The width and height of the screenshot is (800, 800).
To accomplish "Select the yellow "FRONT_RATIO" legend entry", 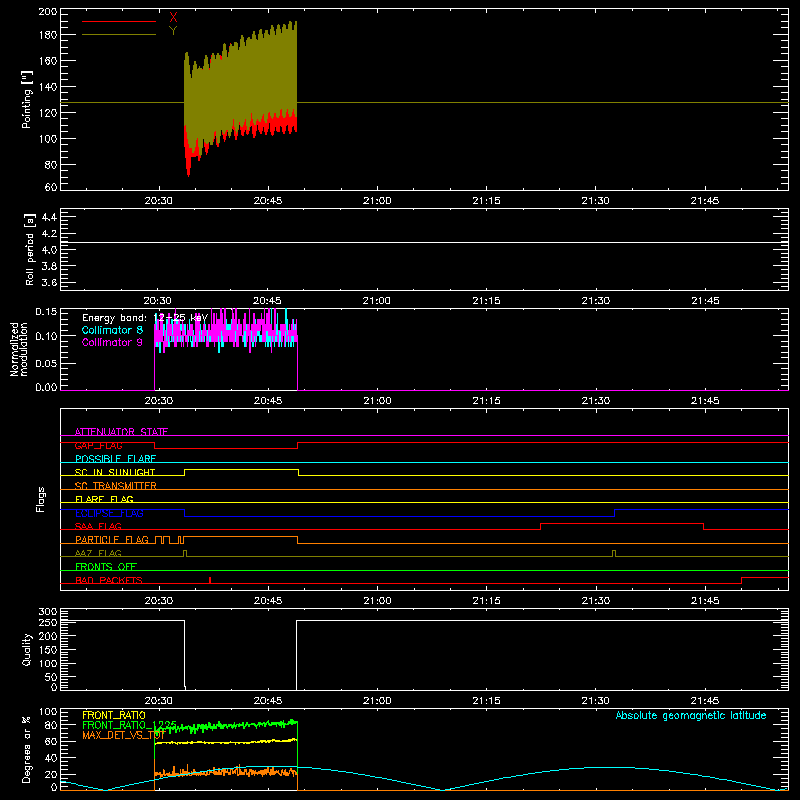I will click(114, 715).
